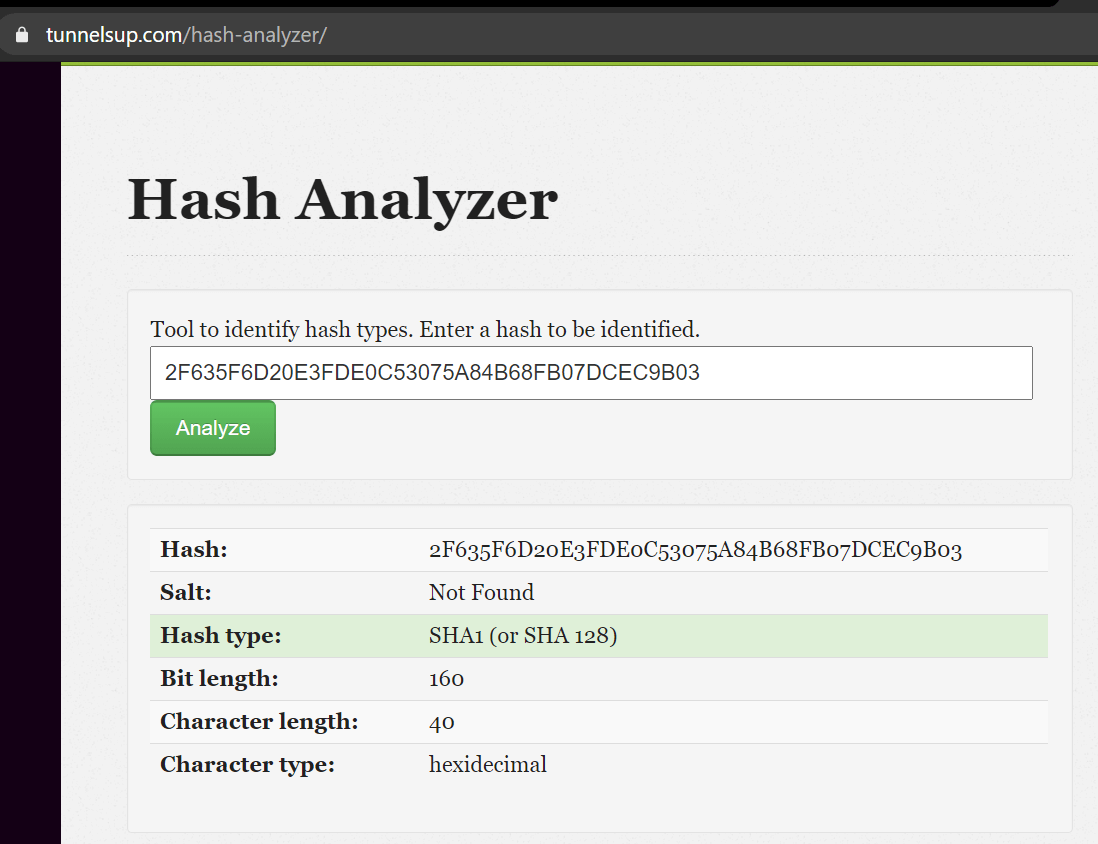1098x844 pixels.
Task: Click the bit length value 160
Action: [446, 679]
